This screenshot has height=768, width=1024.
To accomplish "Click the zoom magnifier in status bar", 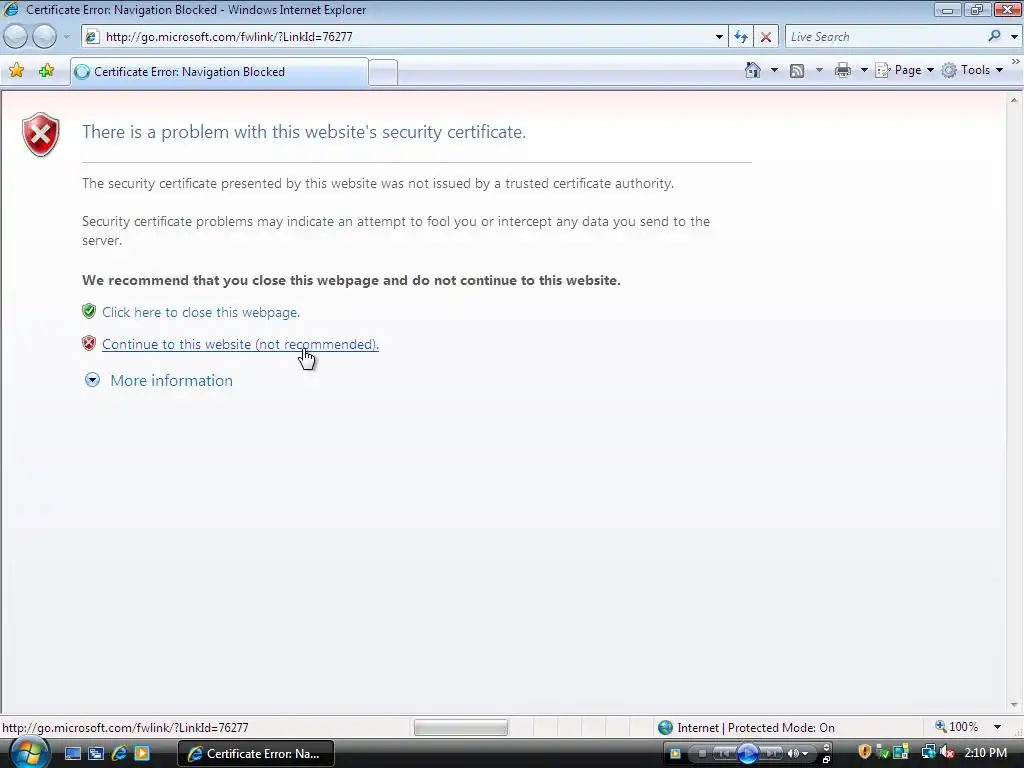I will click(x=940, y=726).
